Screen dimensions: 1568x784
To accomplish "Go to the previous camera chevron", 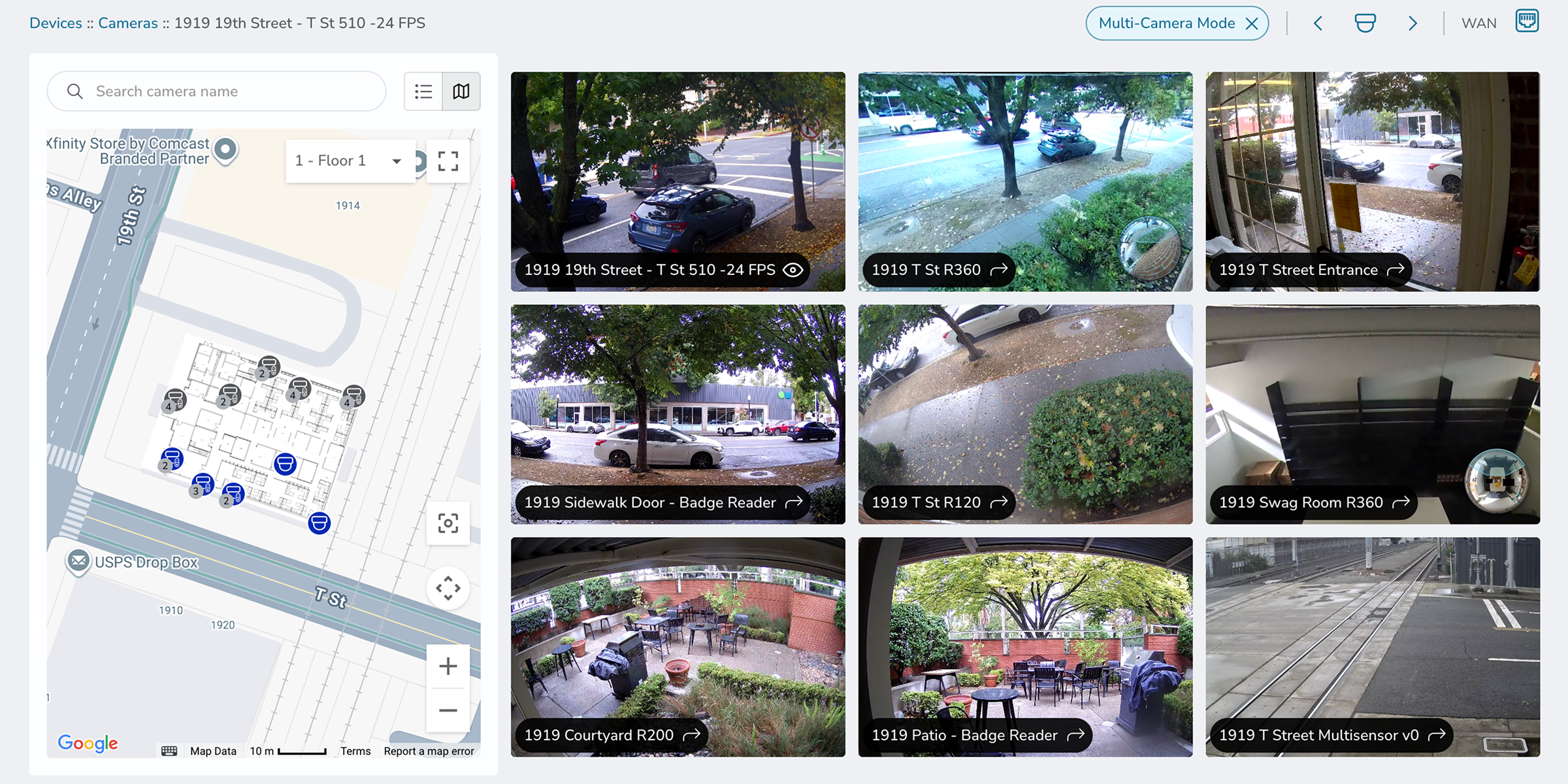I will coord(1318,24).
